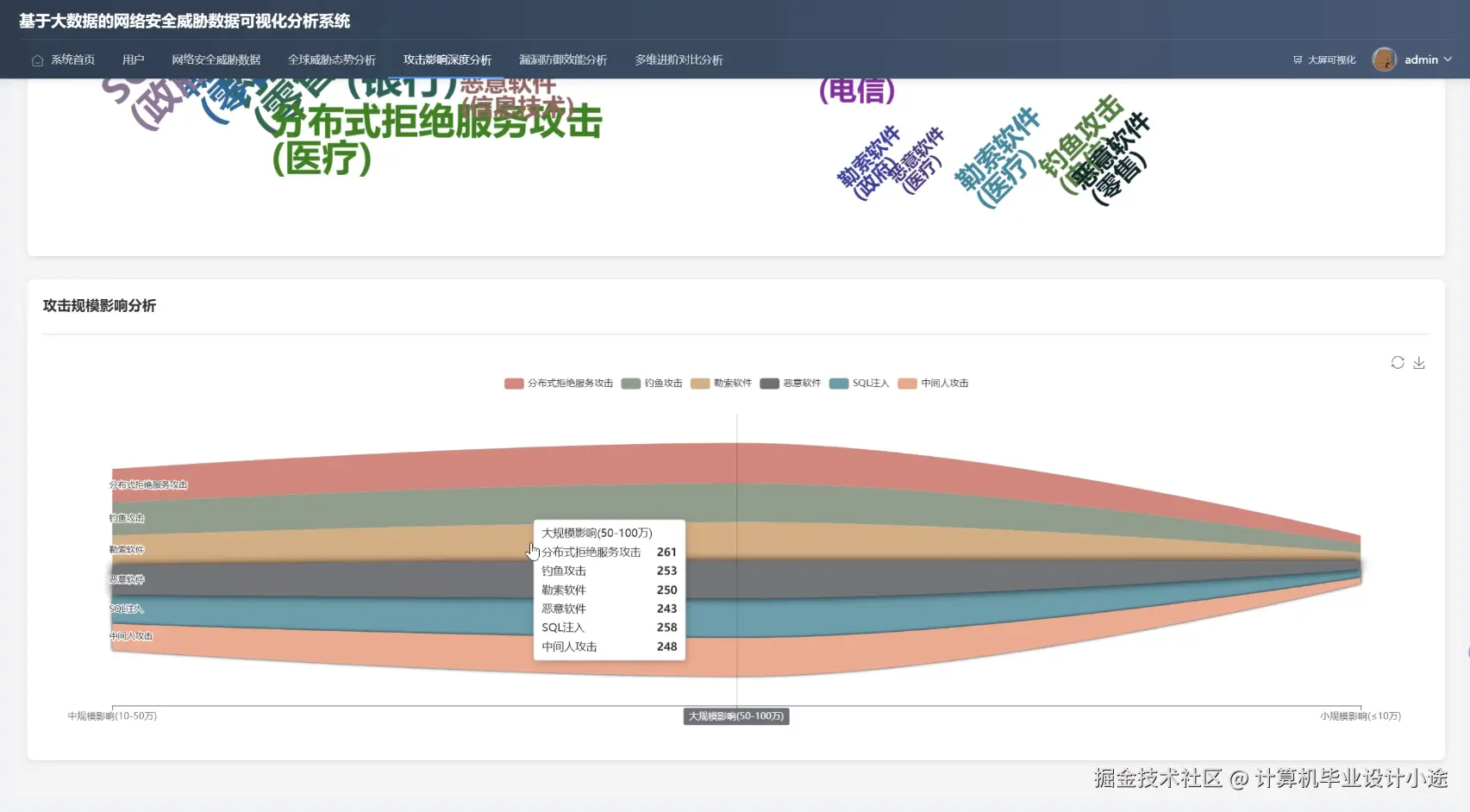Open the 大屏可视化 link
1470x812 pixels.
coord(1331,60)
